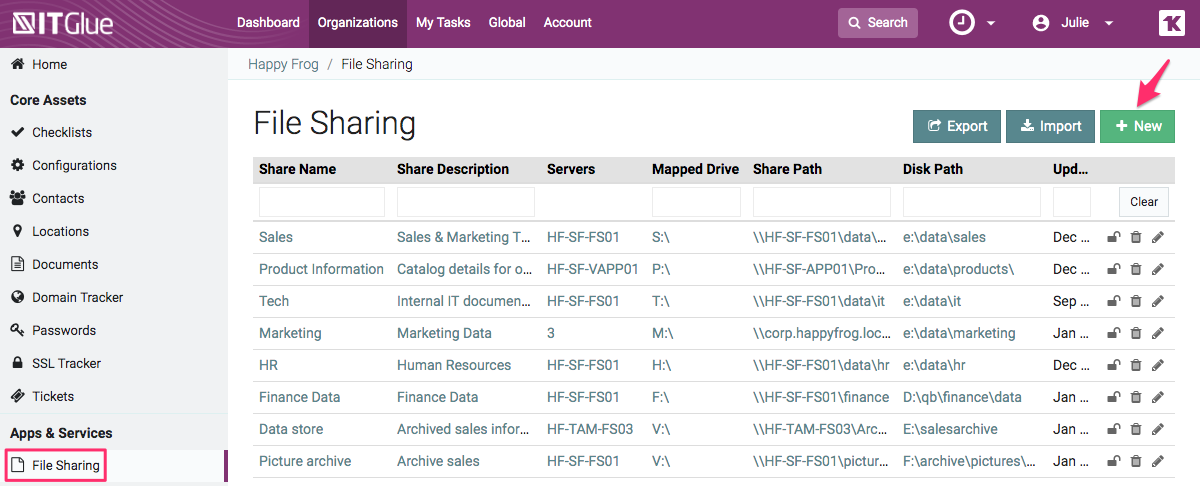Expand the clock timer dropdown

(972, 23)
